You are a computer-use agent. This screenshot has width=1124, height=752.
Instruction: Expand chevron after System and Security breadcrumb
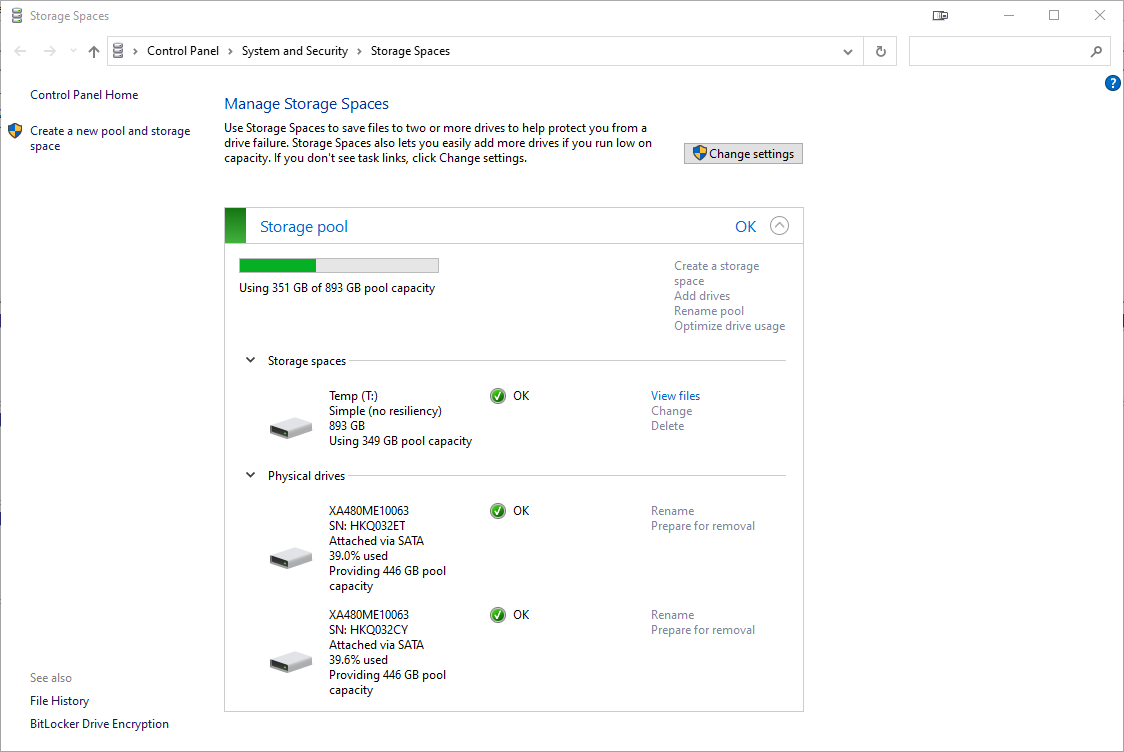(359, 51)
